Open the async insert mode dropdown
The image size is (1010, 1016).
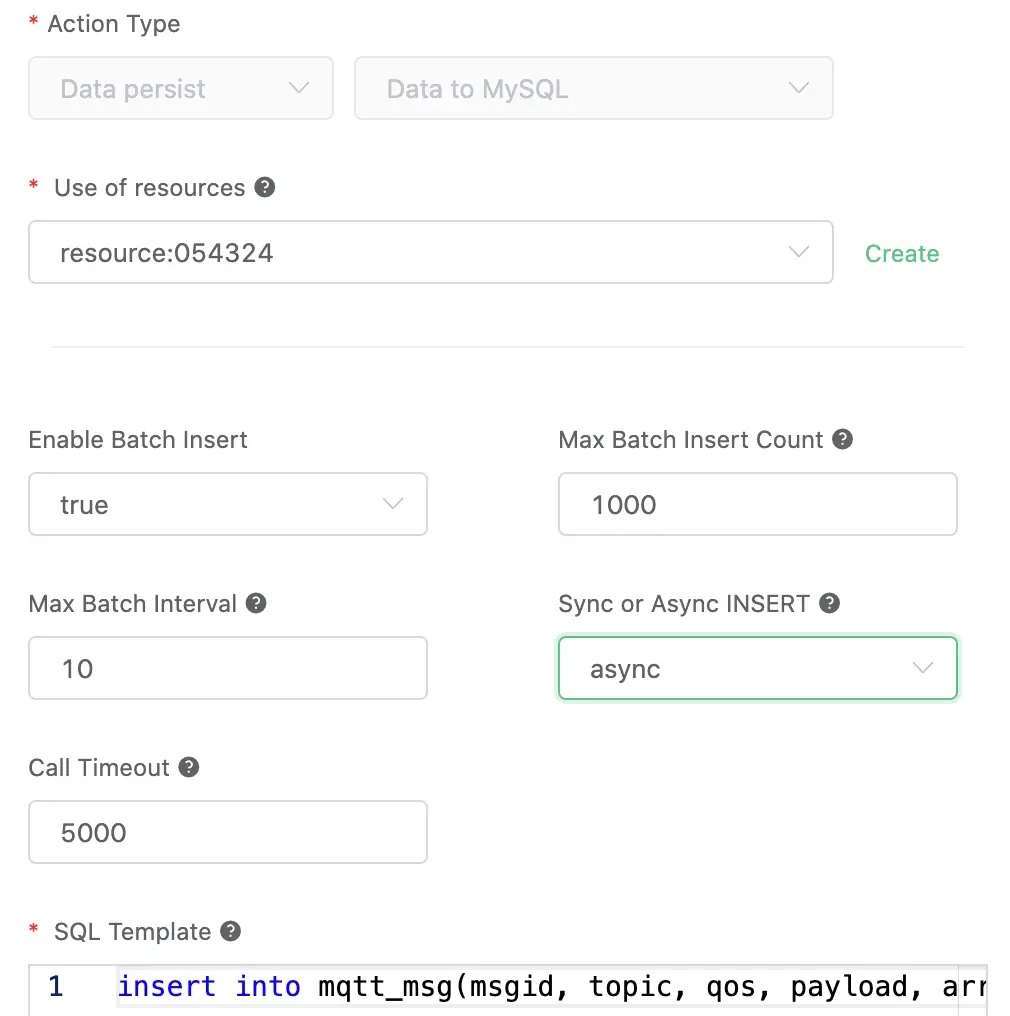[x=757, y=668]
